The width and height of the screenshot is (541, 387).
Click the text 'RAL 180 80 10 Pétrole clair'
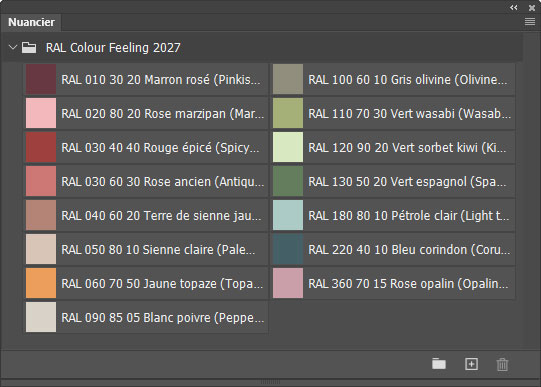point(384,216)
